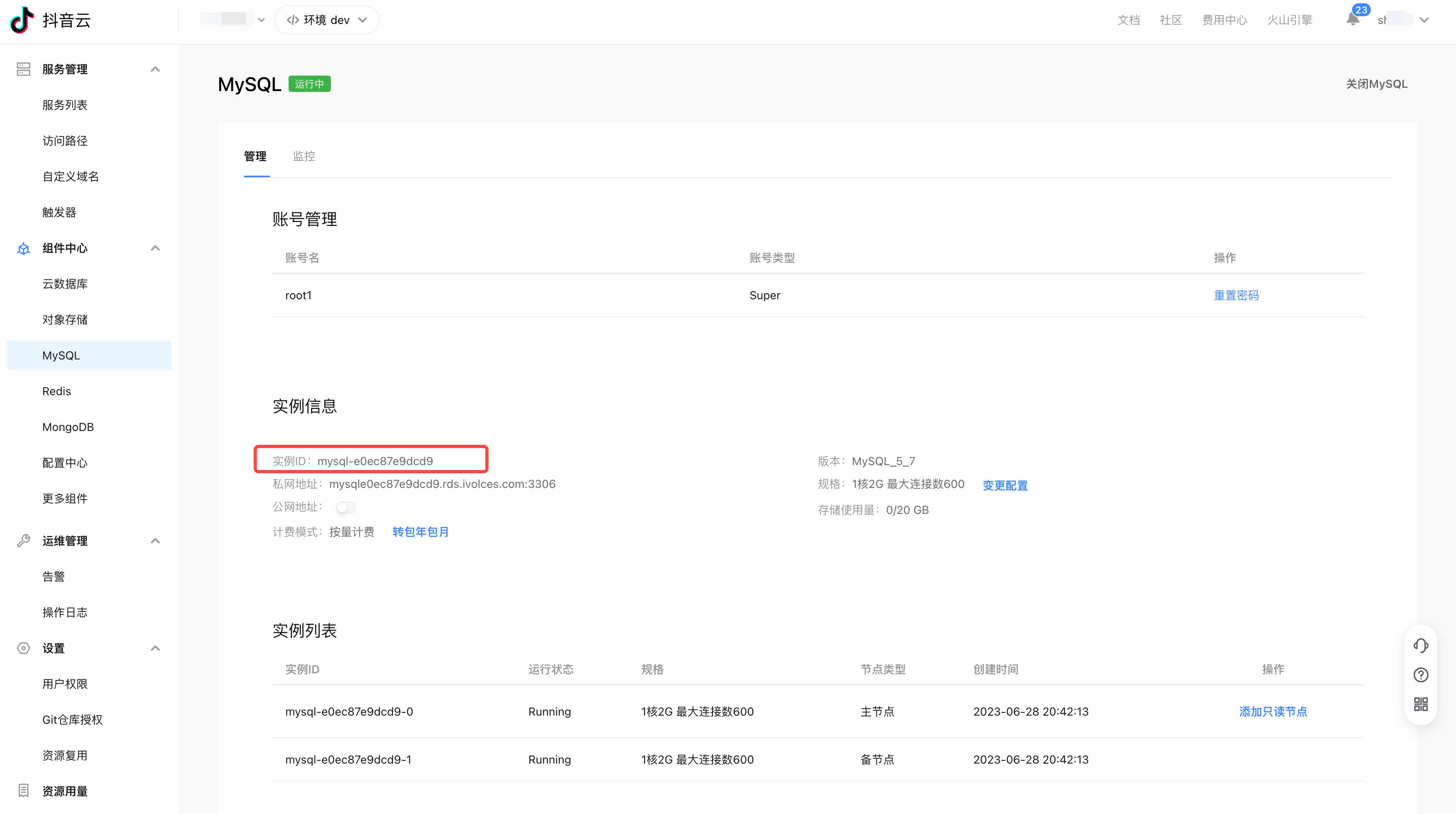Open the 文档 link in header
Viewport: 1456px width, 814px height.
point(1128,20)
